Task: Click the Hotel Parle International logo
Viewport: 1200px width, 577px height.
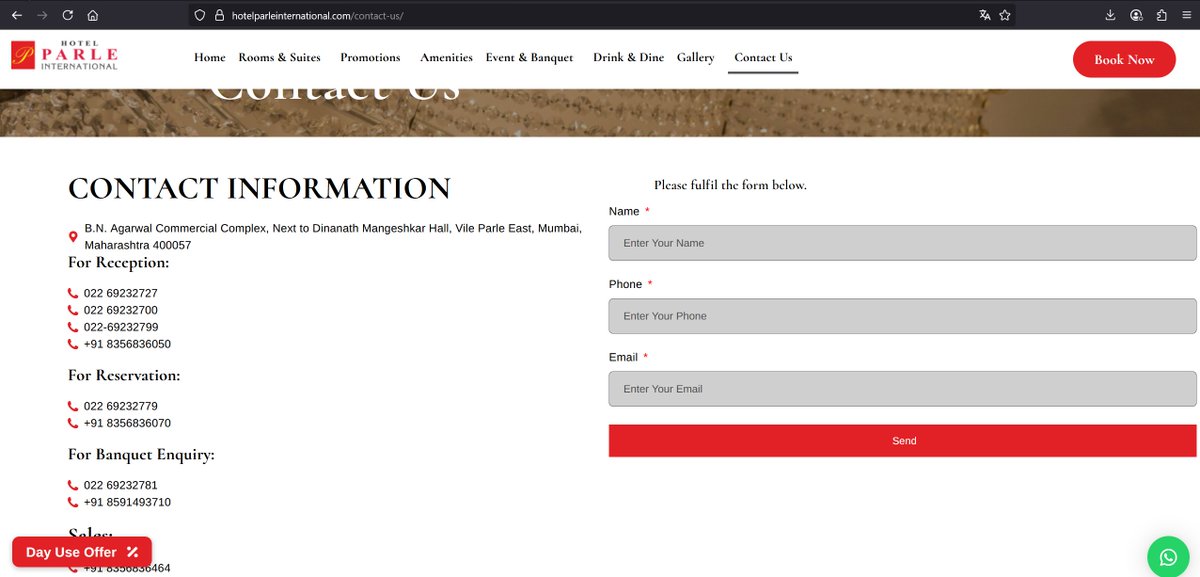Action: (65, 55)
